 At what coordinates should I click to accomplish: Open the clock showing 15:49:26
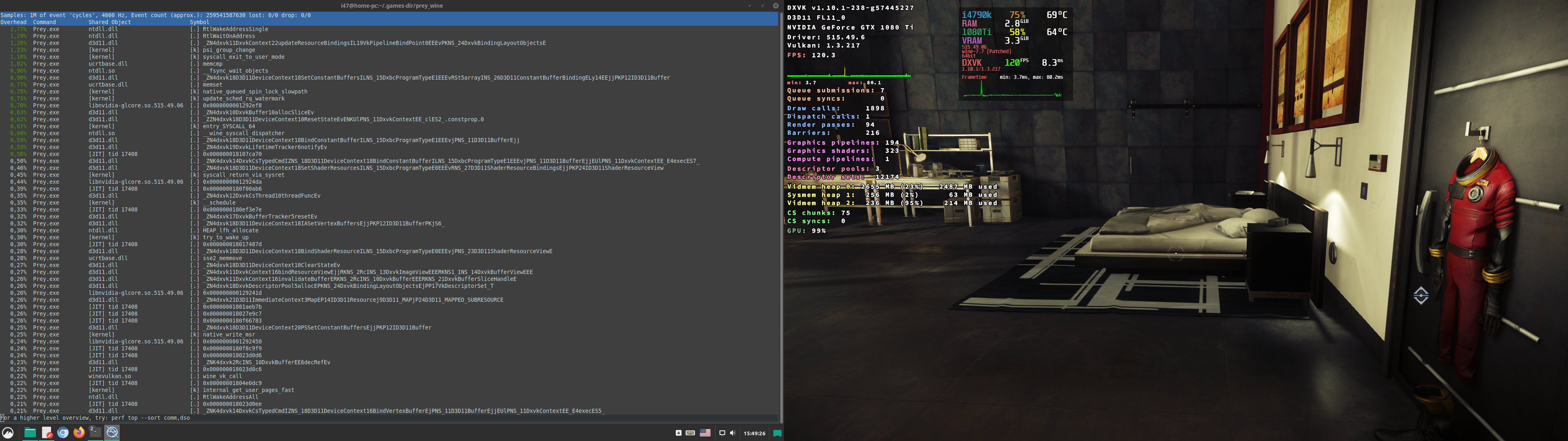point(754,434)
